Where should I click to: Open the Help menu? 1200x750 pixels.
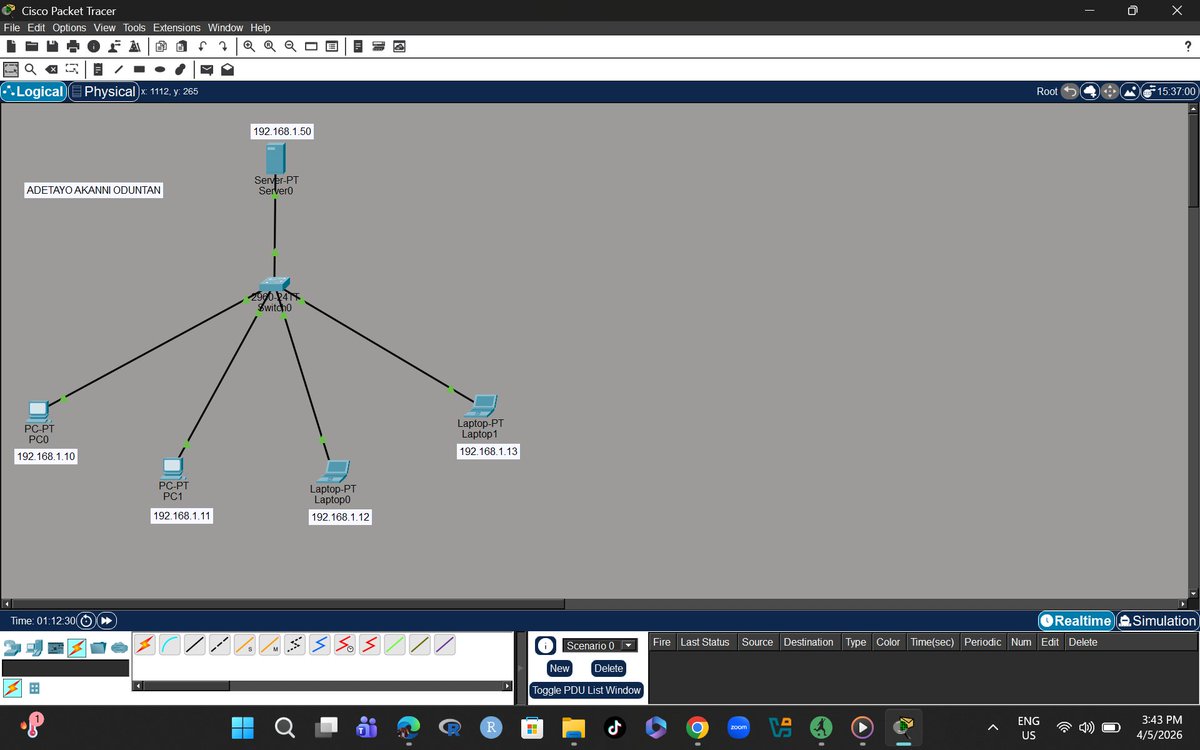click(260, 27)
